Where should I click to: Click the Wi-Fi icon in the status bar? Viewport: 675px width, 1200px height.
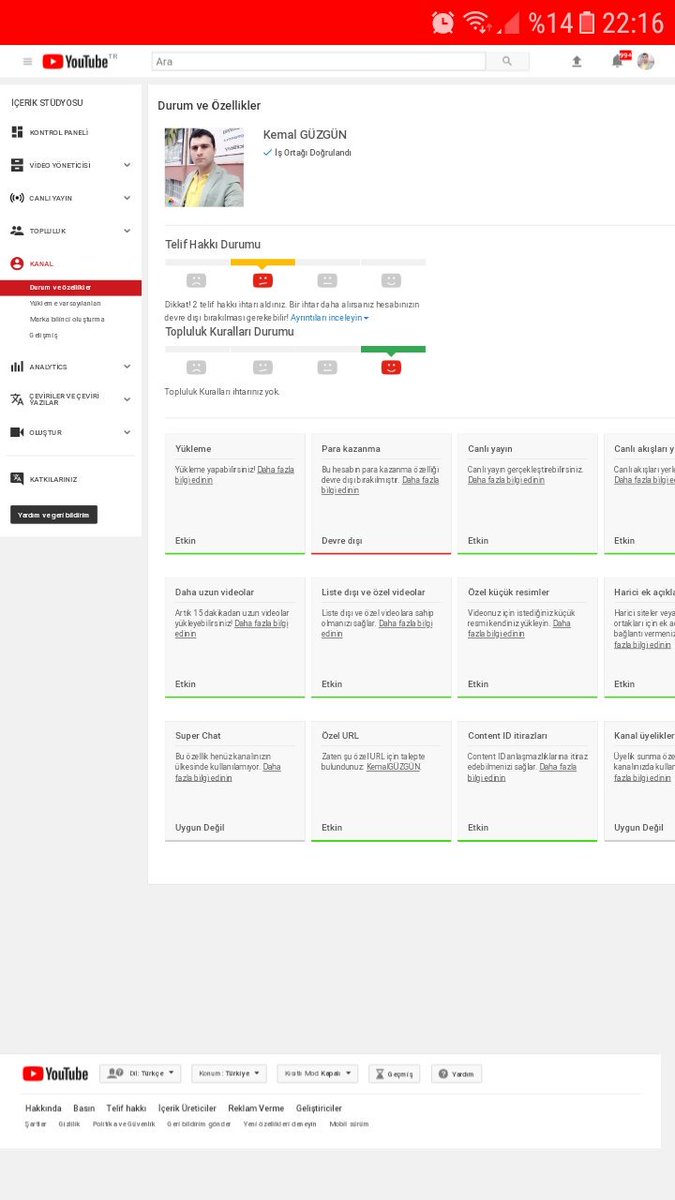coord(477,22)
